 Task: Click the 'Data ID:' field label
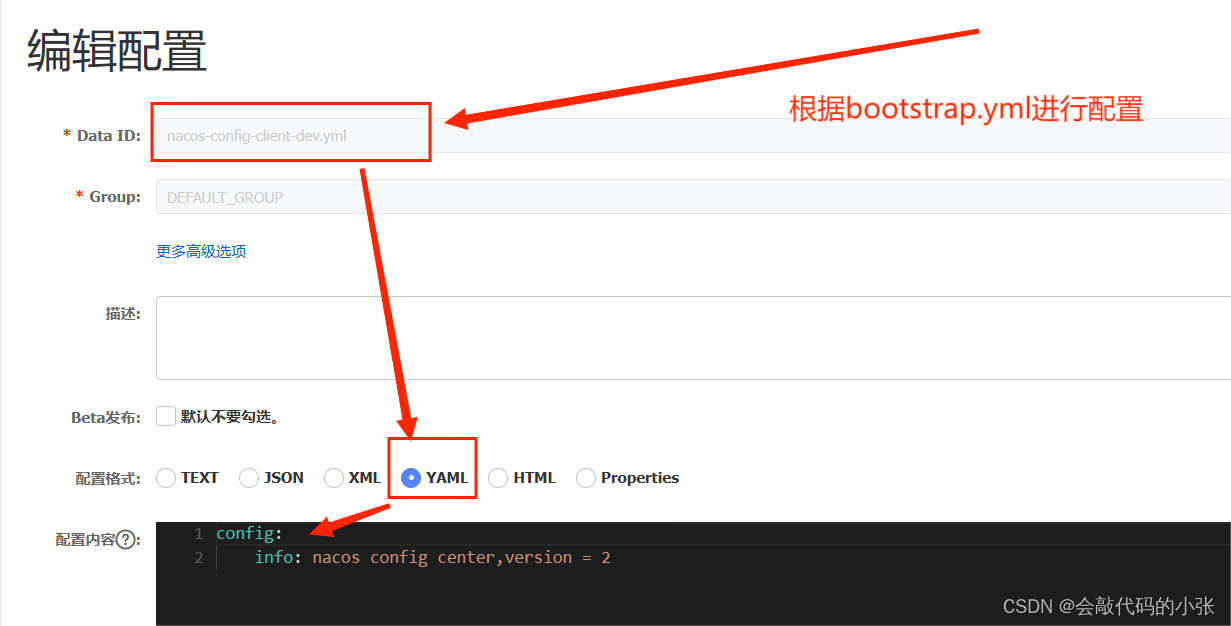pos(109,135)
